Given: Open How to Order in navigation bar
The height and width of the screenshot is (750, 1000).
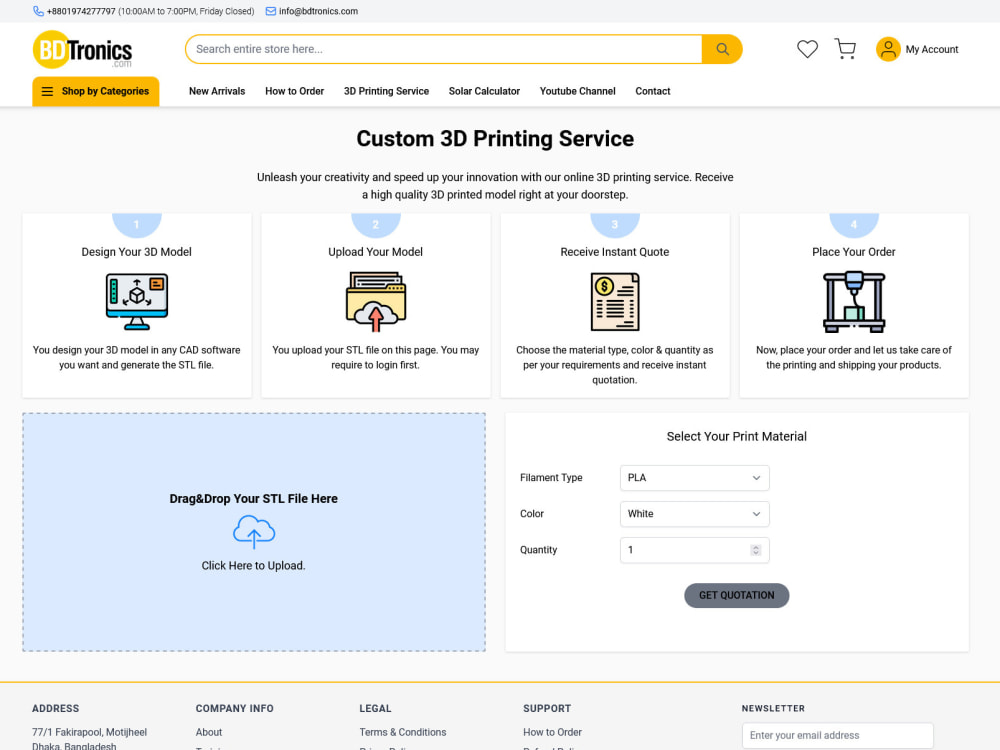Looking at the screenshot, I should click(x=295, y=91).
